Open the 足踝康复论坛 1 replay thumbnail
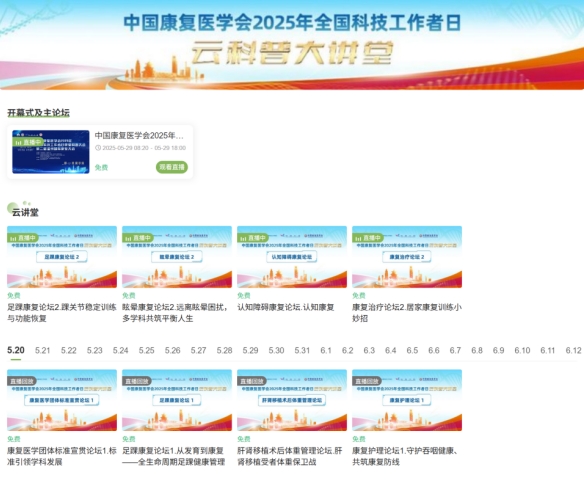584x485 pixels. (x=177, y=400)
